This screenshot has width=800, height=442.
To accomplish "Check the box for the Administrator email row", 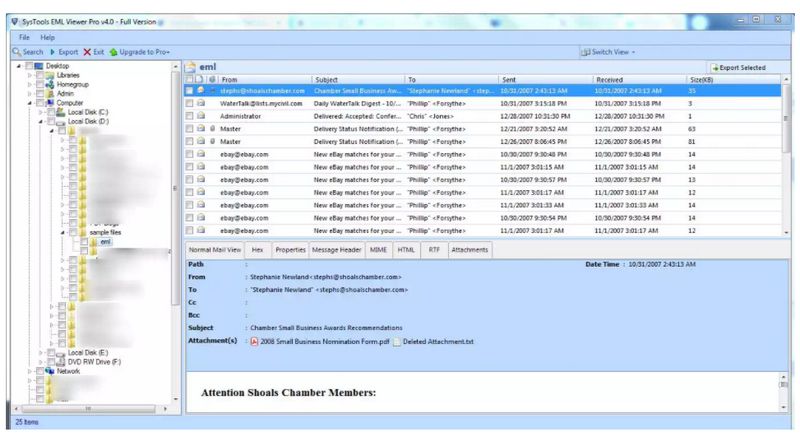I will [189, 116].
